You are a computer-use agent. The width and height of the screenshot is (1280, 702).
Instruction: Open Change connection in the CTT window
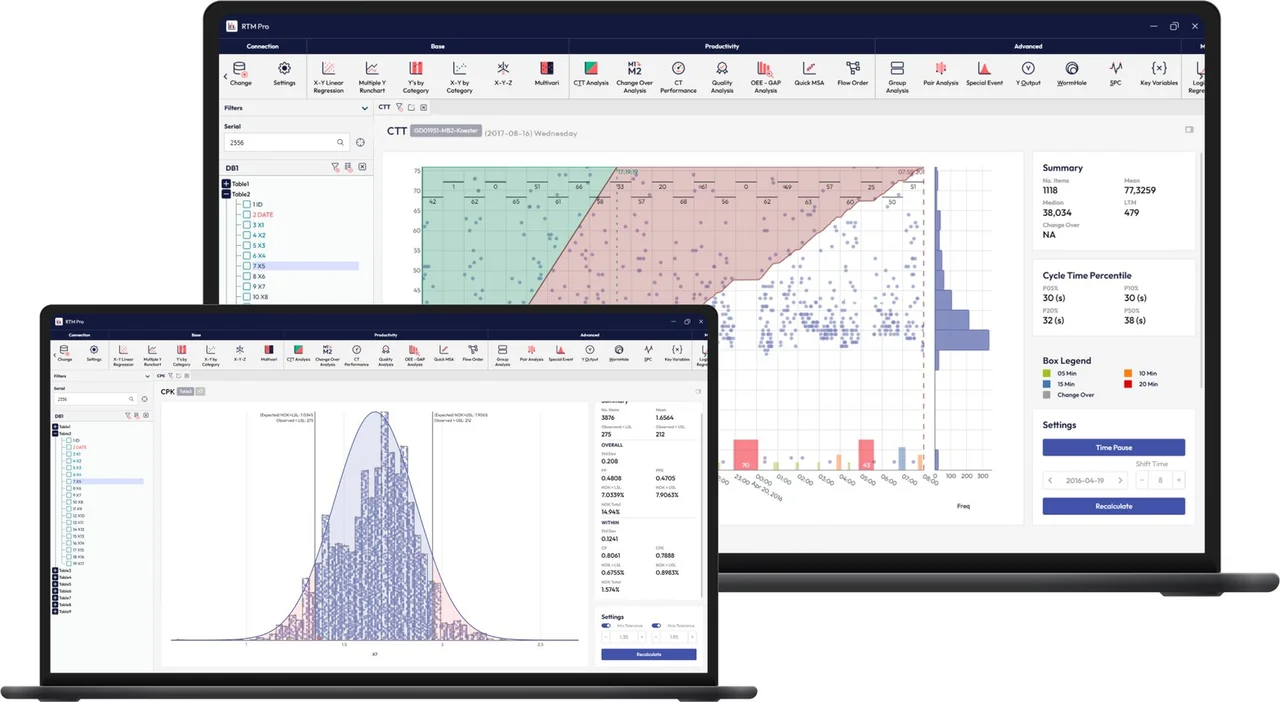[241, 74]
